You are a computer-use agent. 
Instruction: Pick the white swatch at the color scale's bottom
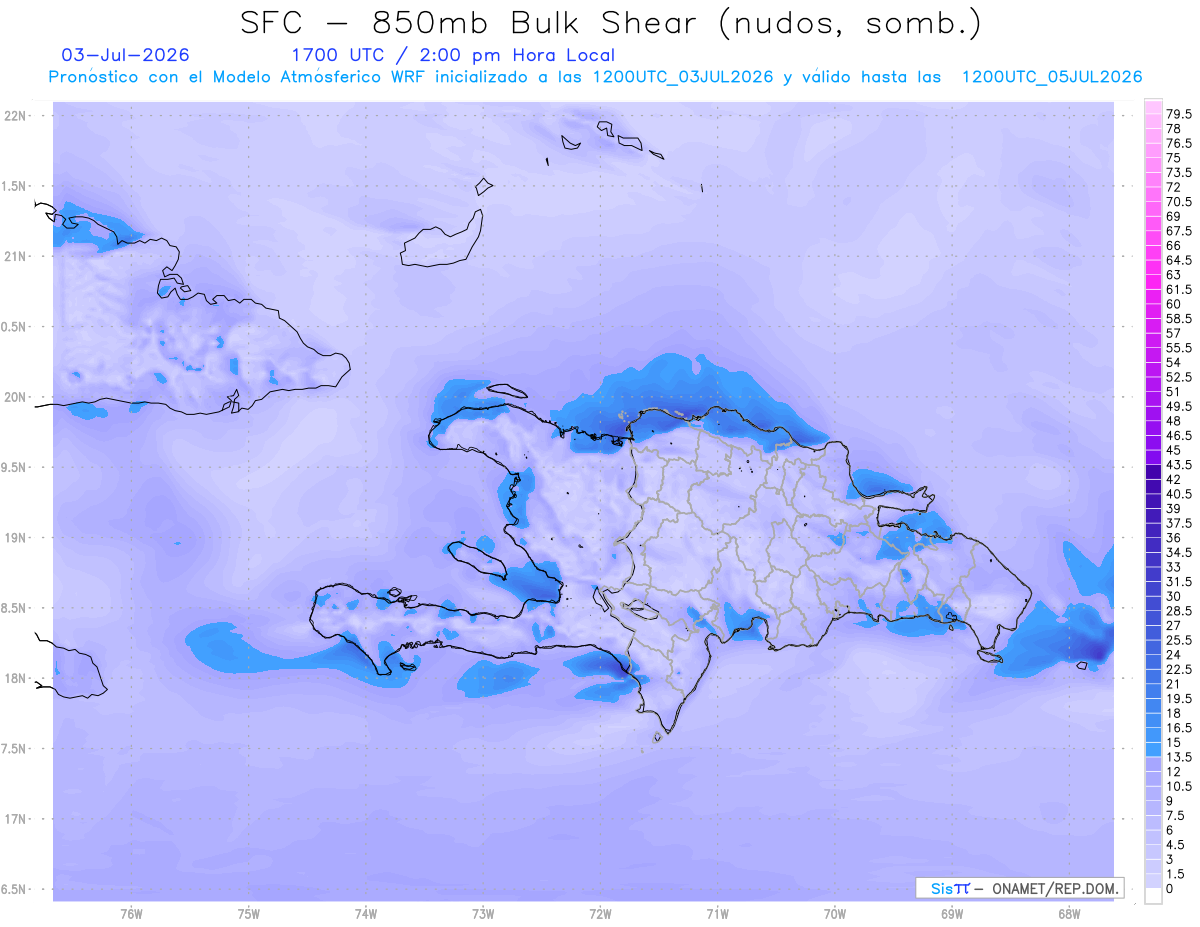[x=1153, y=895]
